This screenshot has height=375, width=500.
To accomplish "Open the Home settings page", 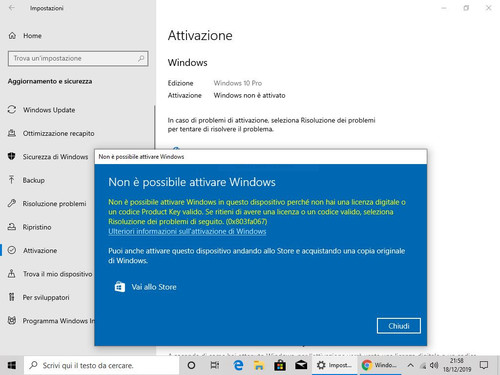I will [32, 36].
